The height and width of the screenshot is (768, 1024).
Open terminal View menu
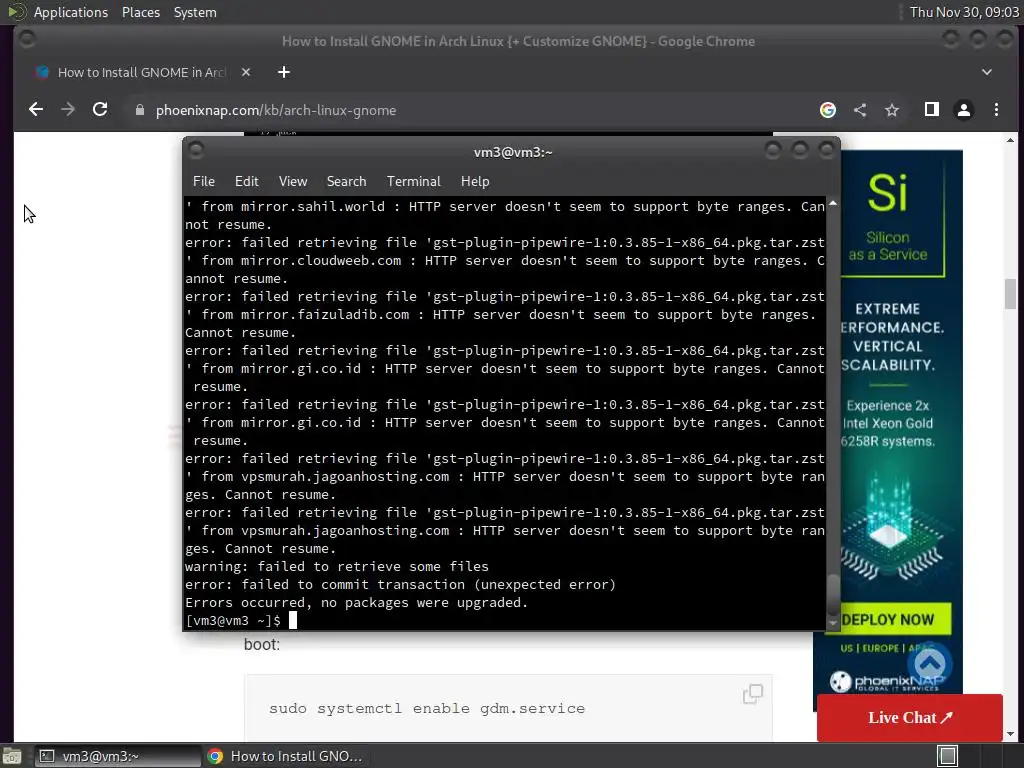[x=293, y=181]
